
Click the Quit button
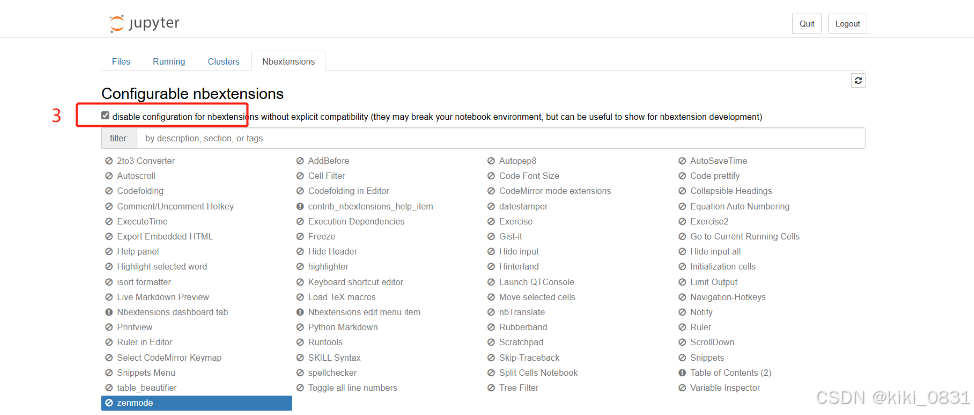[x=807, y=24]
